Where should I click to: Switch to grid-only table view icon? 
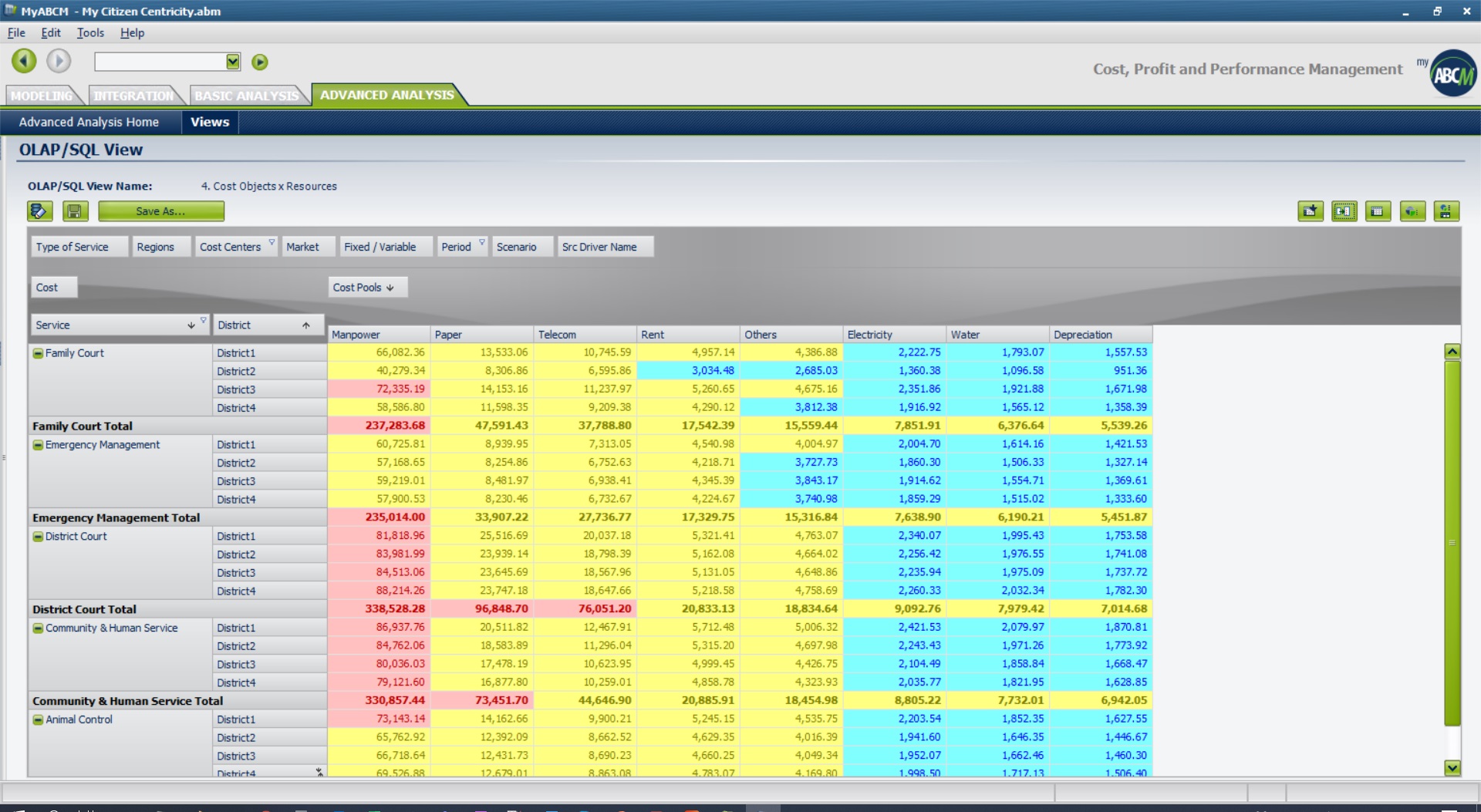pyautogui.click(x=1378, y=211)
